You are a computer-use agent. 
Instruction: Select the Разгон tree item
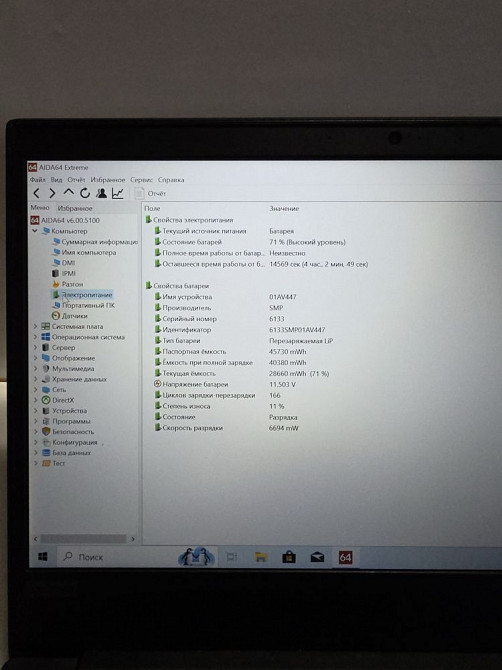(68, 284)
